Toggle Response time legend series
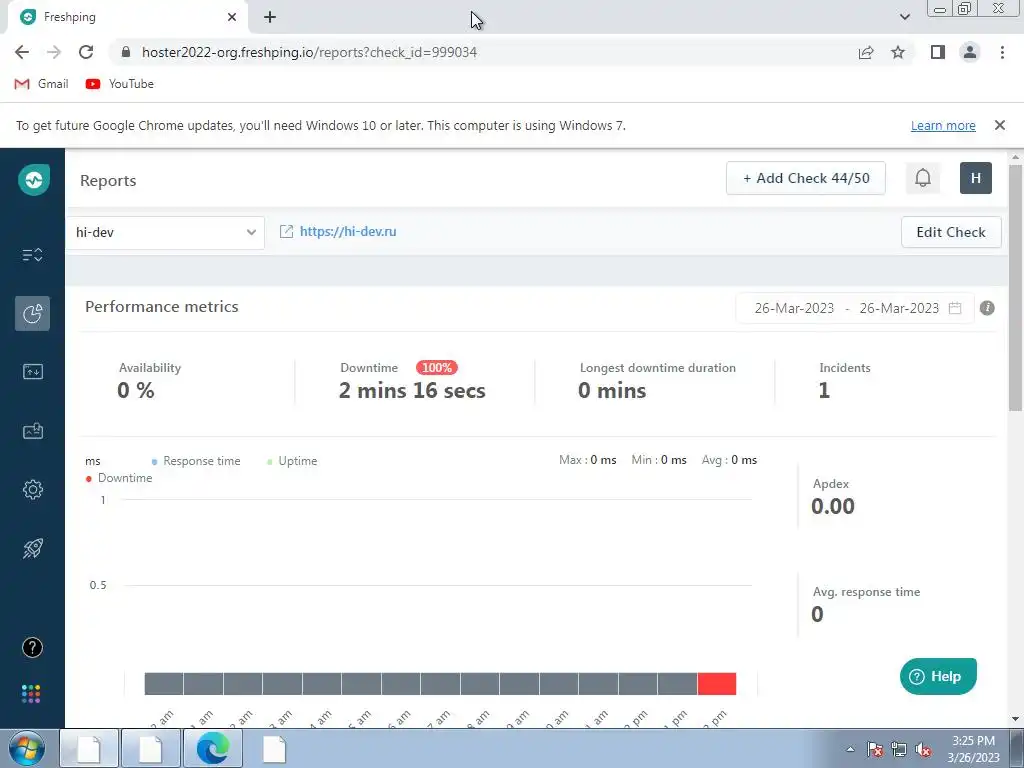Screen dimensions: 1024x768 click(x=196, y=461)
